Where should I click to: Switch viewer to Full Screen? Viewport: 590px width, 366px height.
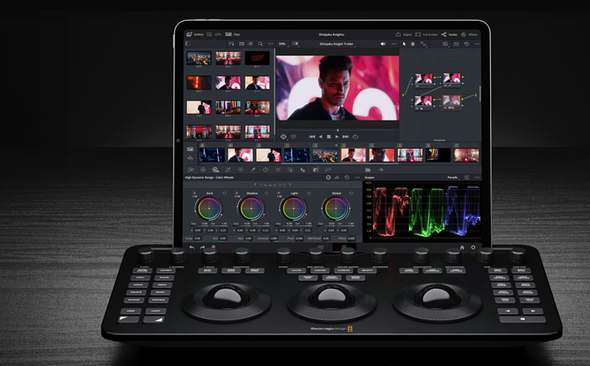click(x=426, y=34)
